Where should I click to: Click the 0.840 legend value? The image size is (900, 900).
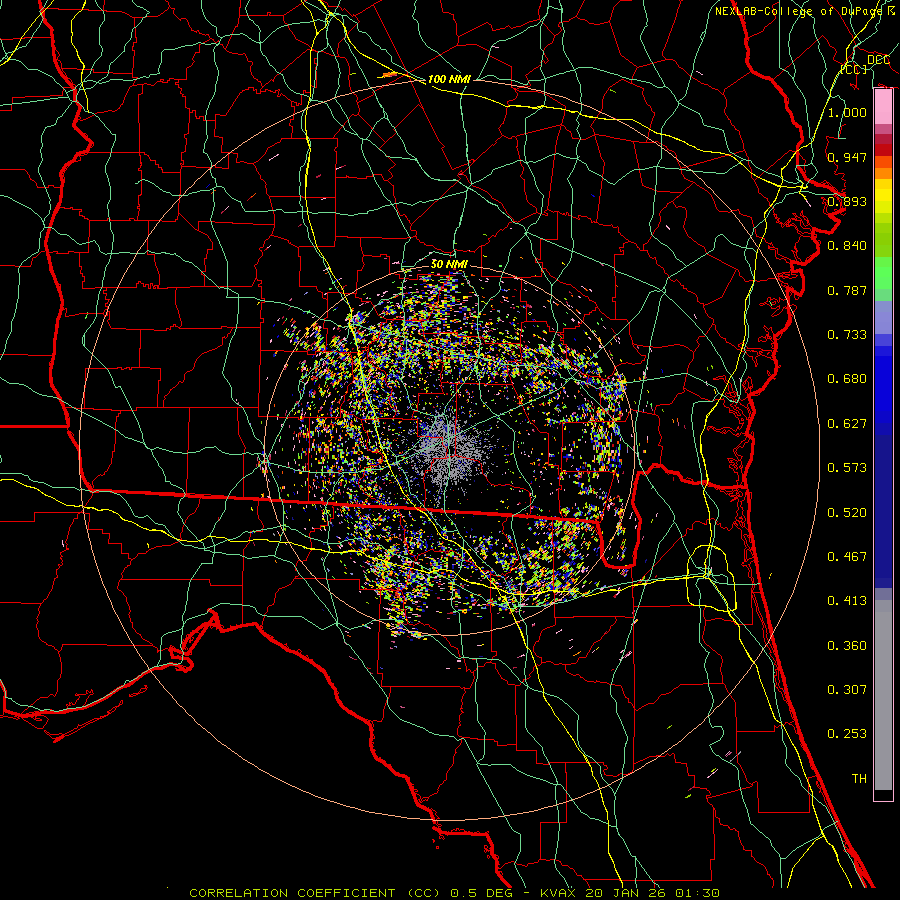click(x=847, y=246)
